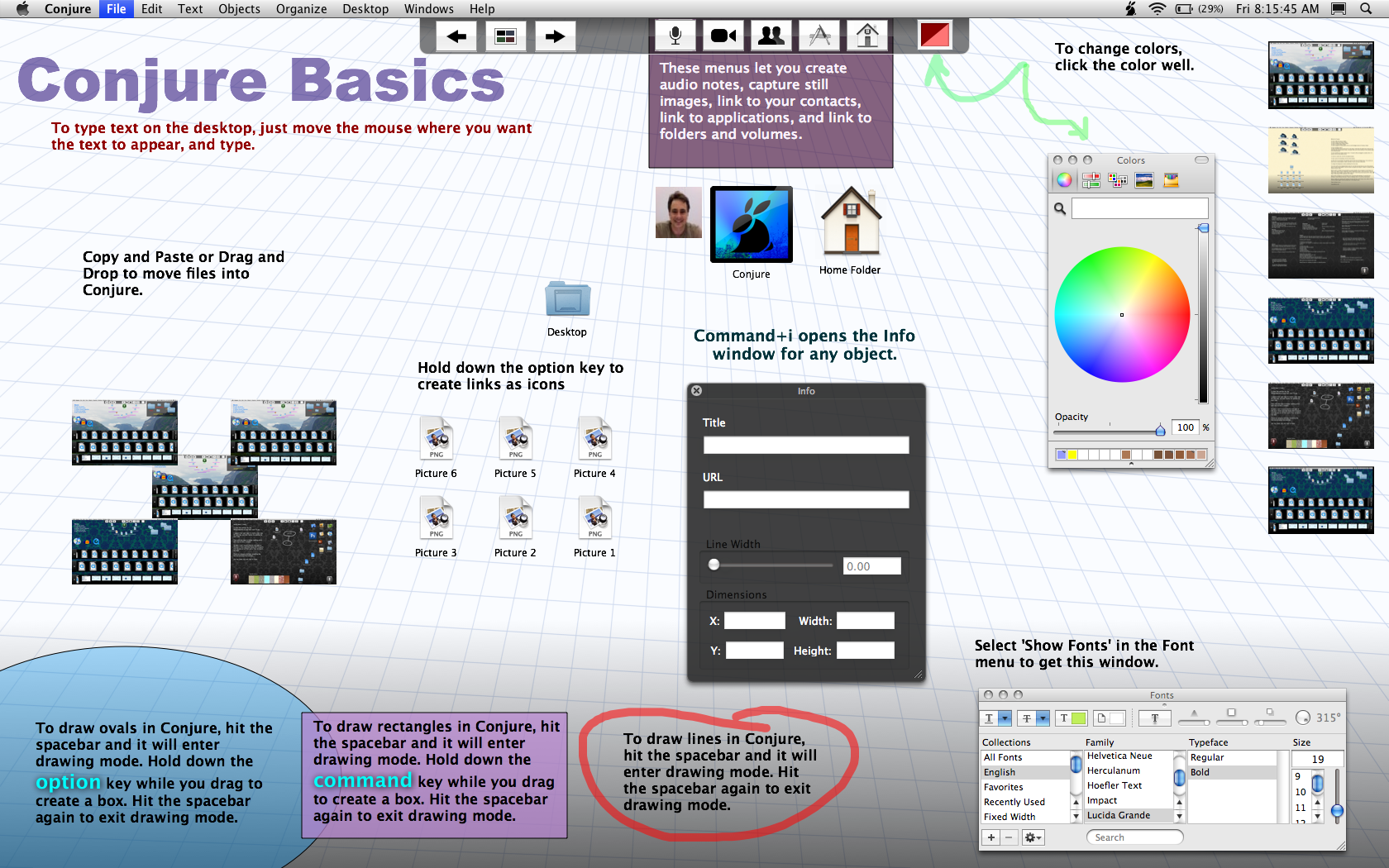The image size is (1389, 868).
Task: Open Spotlight search in menu bar
Action: coord(1366,9)
